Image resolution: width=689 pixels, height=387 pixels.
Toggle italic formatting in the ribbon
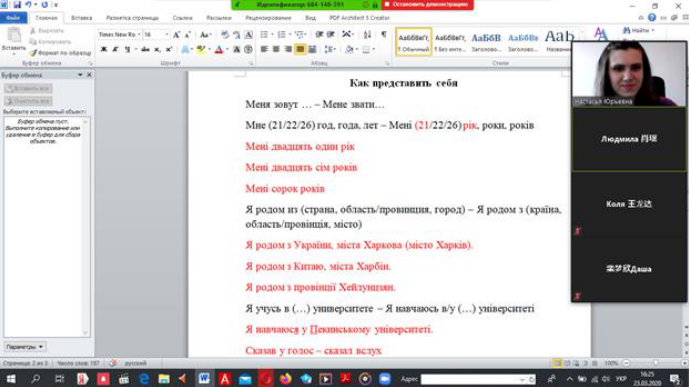115,49
